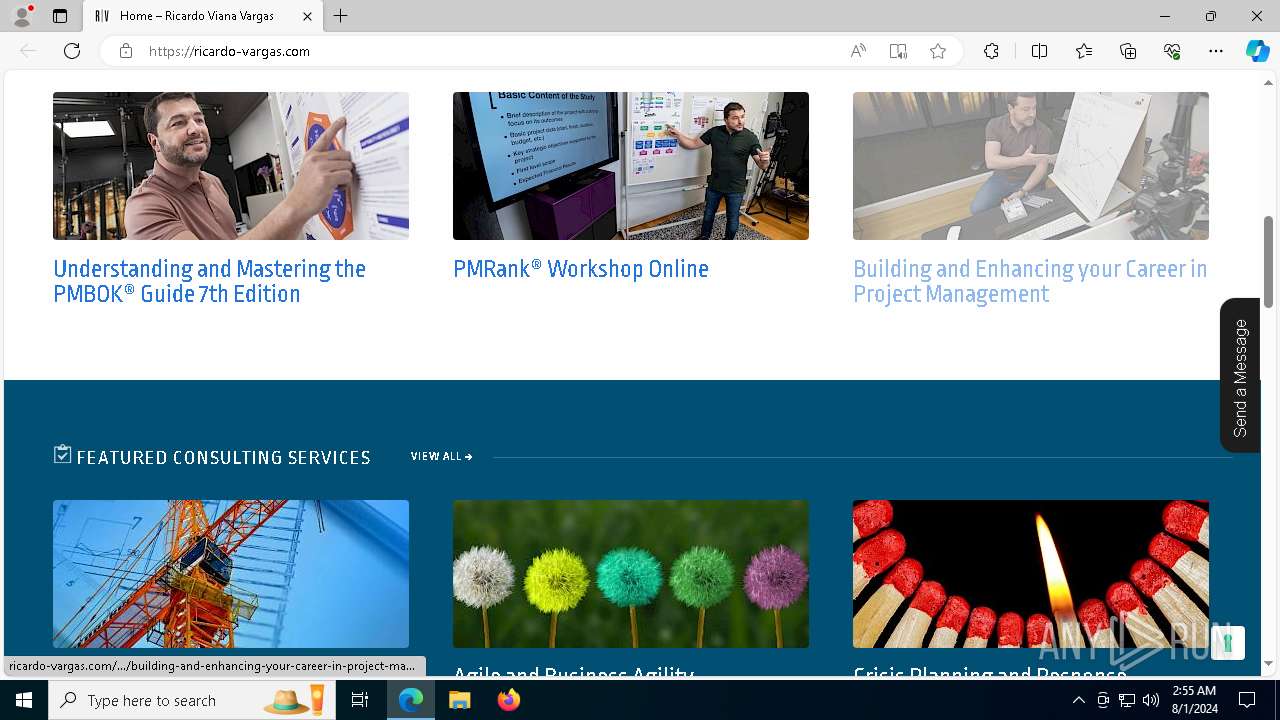Image resolution: width=1280 pixels, height=720 pixels.
Task: Open the Immersive reader icon
Action: tap(898, 51)
